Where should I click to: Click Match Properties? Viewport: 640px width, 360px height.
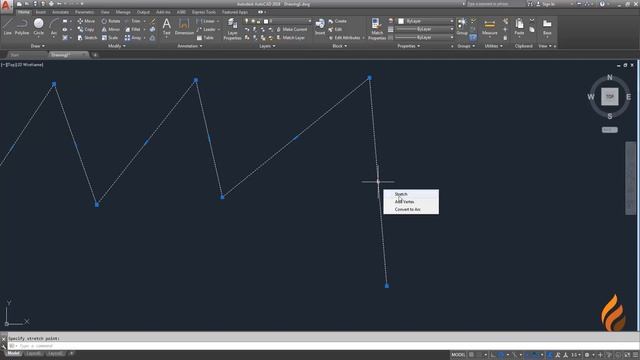pyautogui.click(x=377, y=29)
